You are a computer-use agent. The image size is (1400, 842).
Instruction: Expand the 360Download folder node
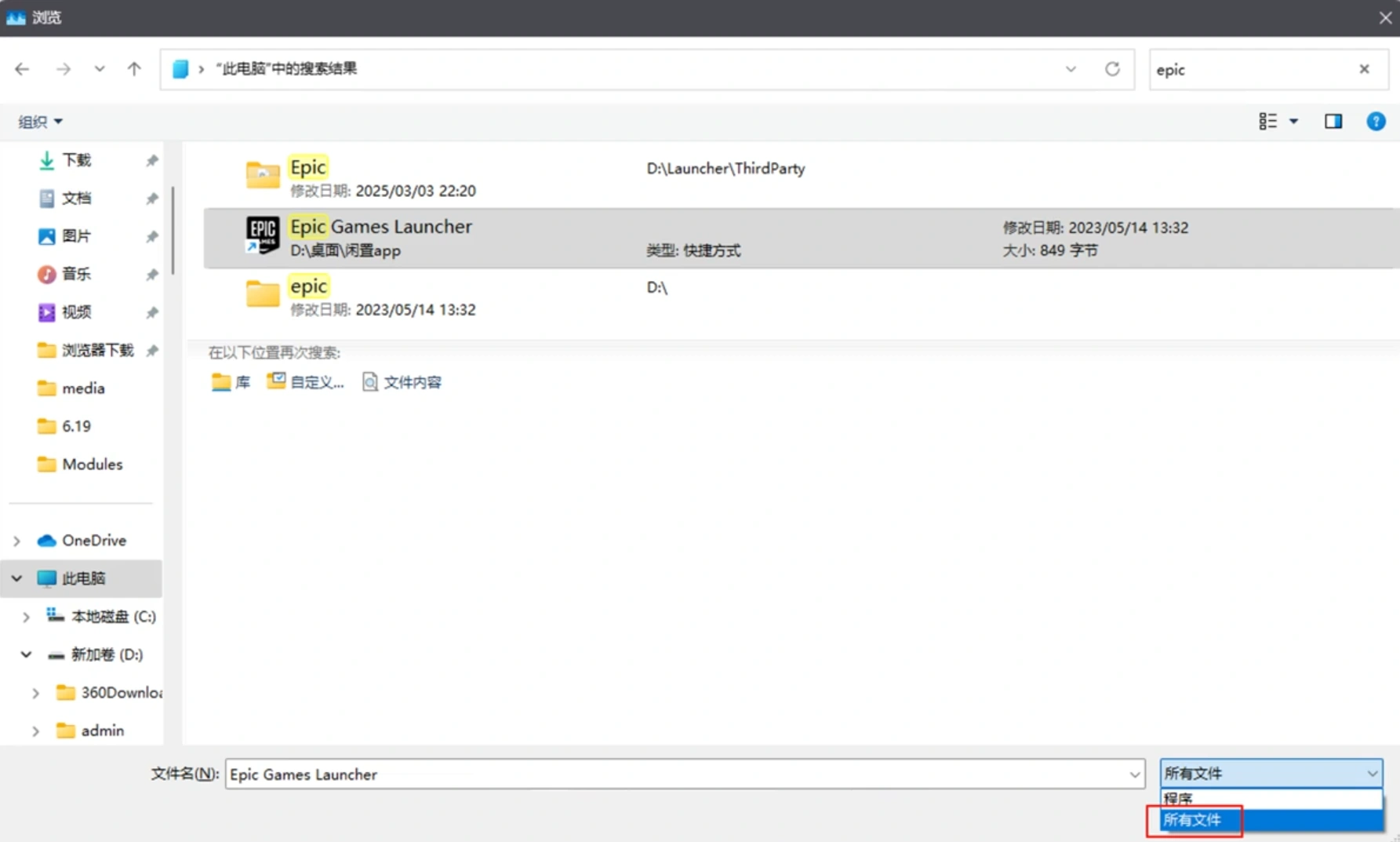35,693
